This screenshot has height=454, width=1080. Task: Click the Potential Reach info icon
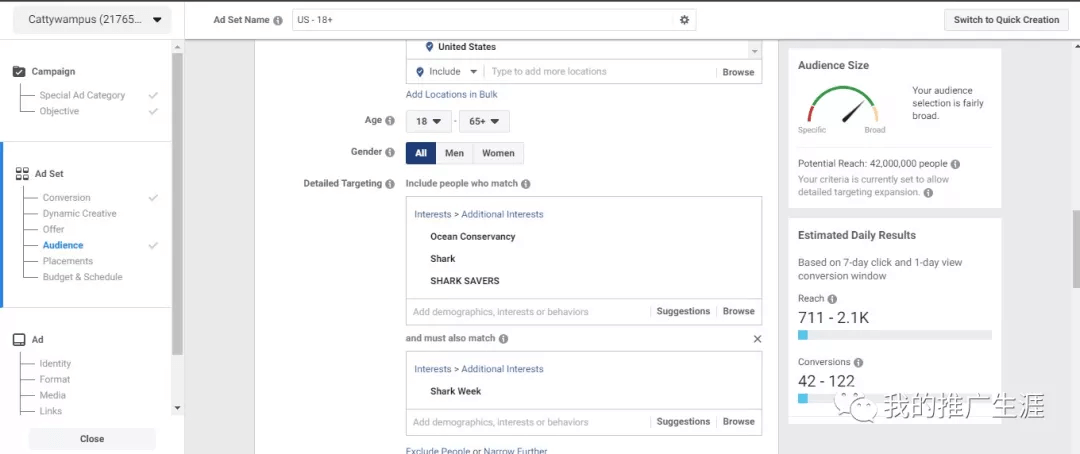point(955,164)
